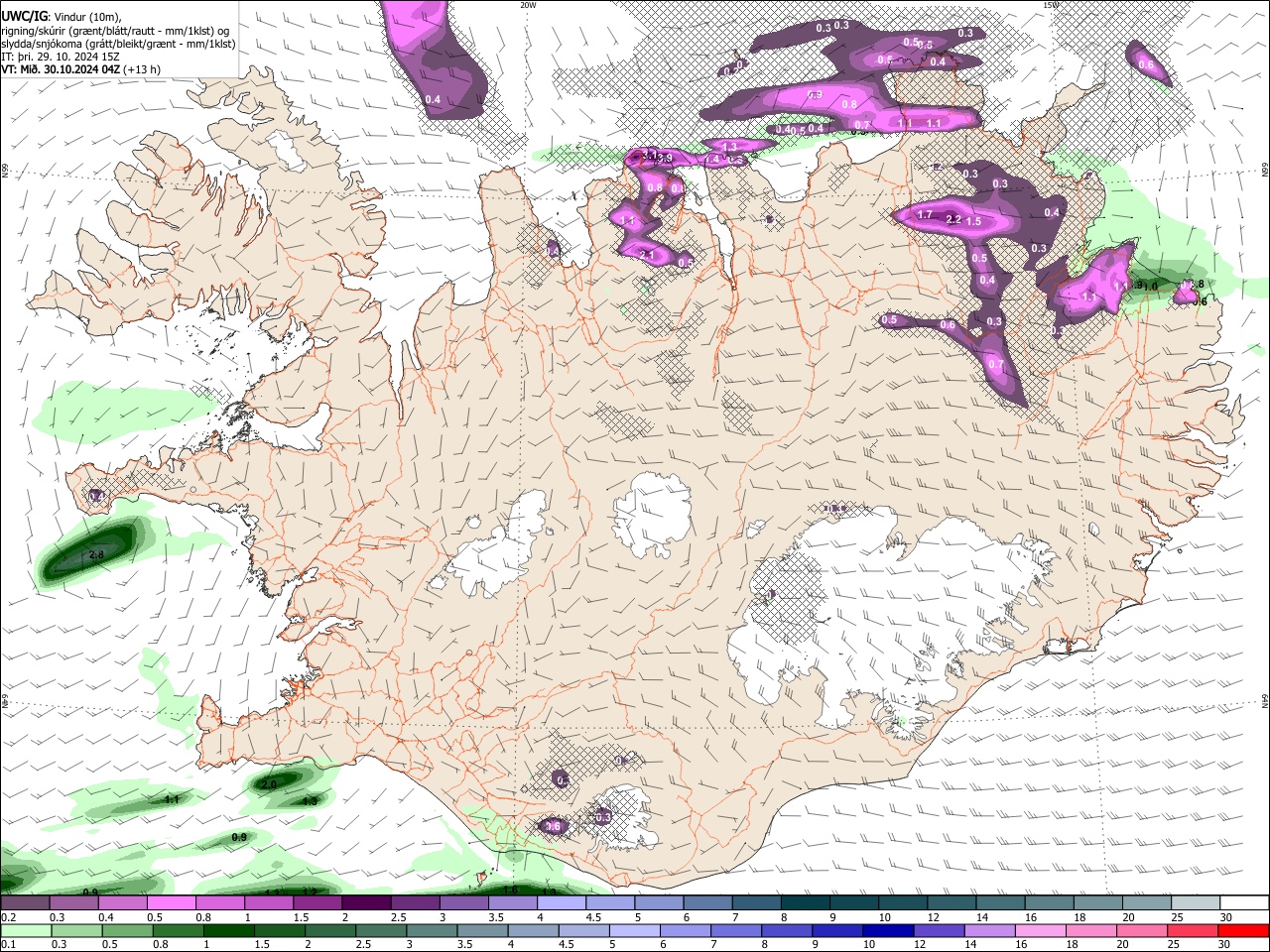1270x952 pixels.
Task: Click the bright red swatch ending the rain legend
Action: (1244, 930)
